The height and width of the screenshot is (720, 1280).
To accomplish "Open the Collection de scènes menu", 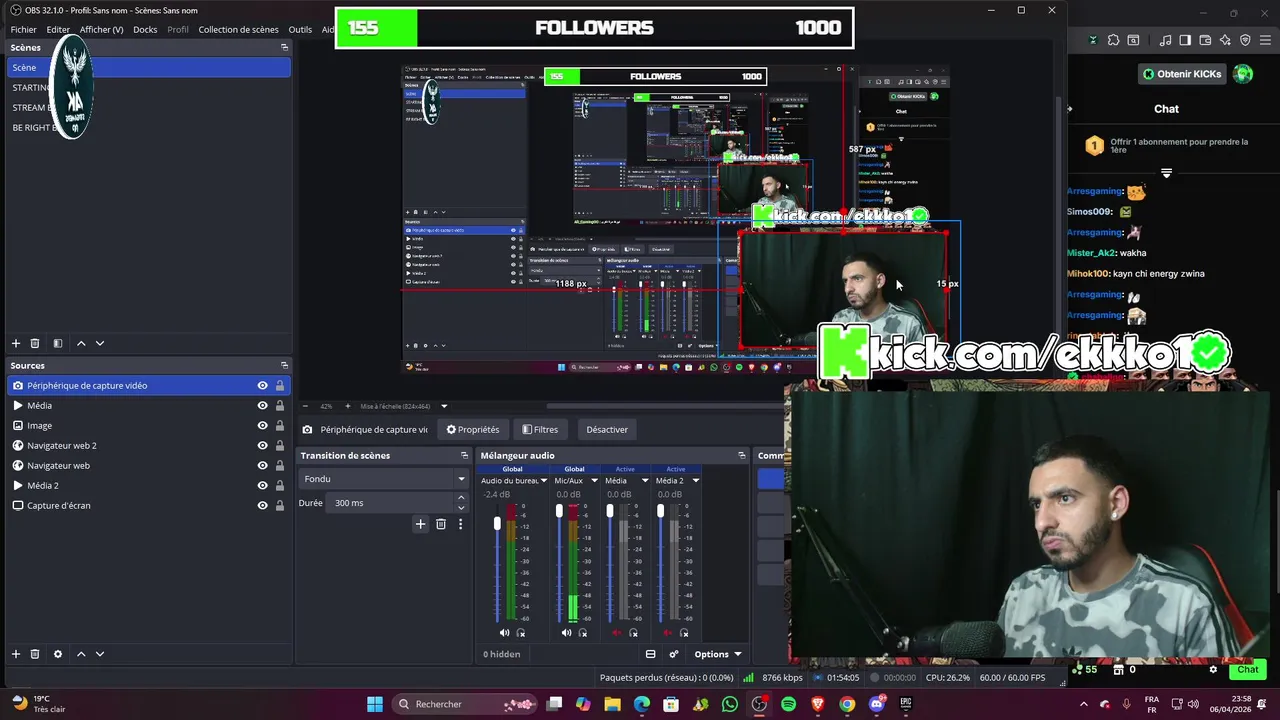I will tap(238, 29).
